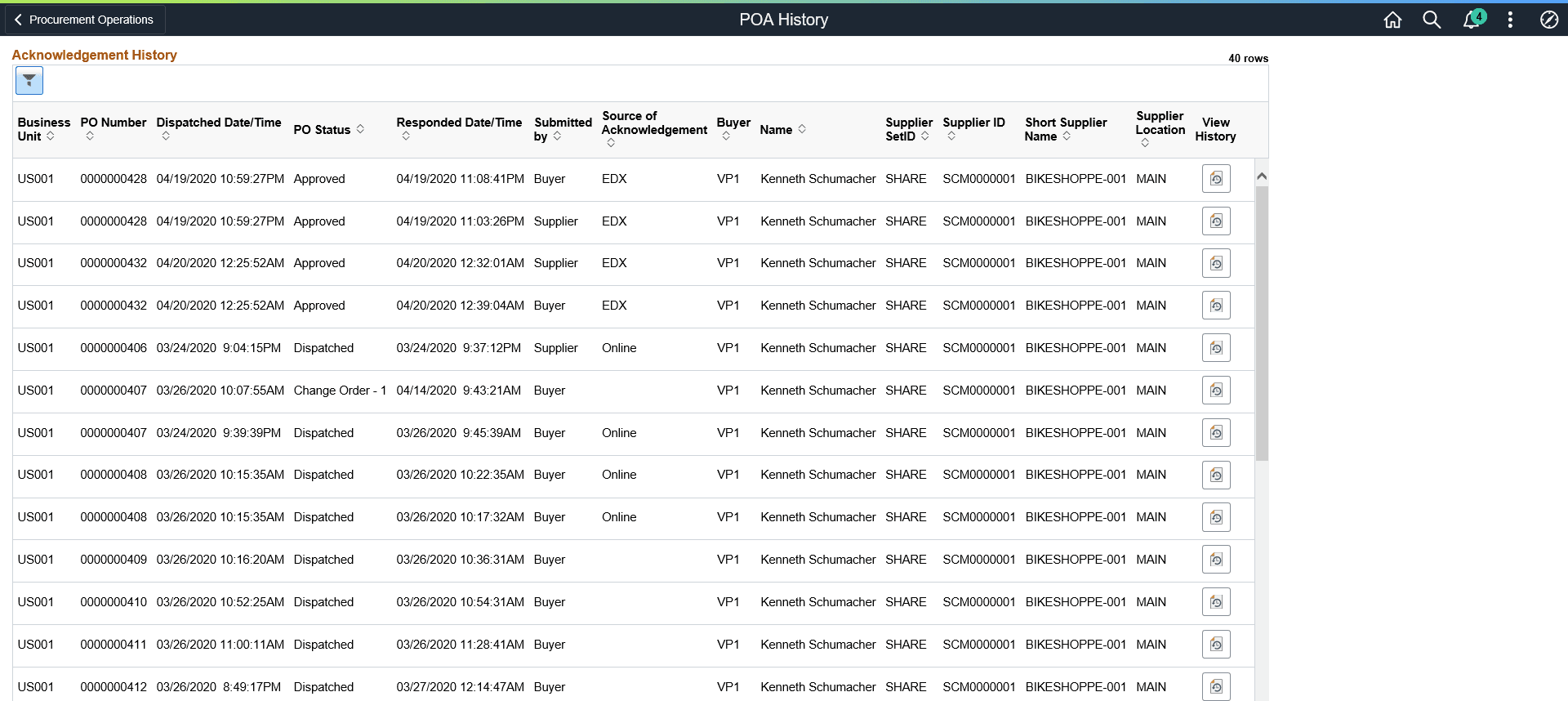Go back to Procurement Operations
This screenshot has height=701, width=1568.
[84, 20]
